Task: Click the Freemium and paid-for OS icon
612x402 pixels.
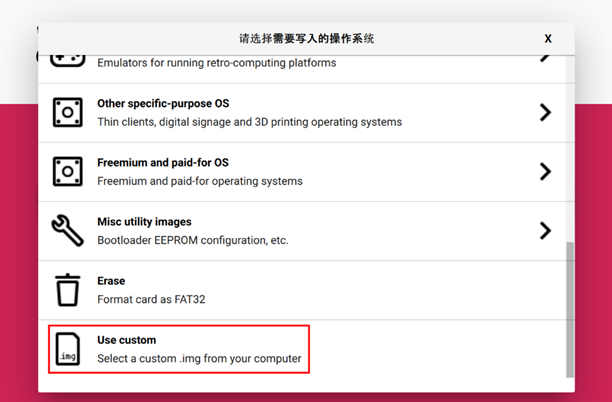Action: [x=67, y=171]
